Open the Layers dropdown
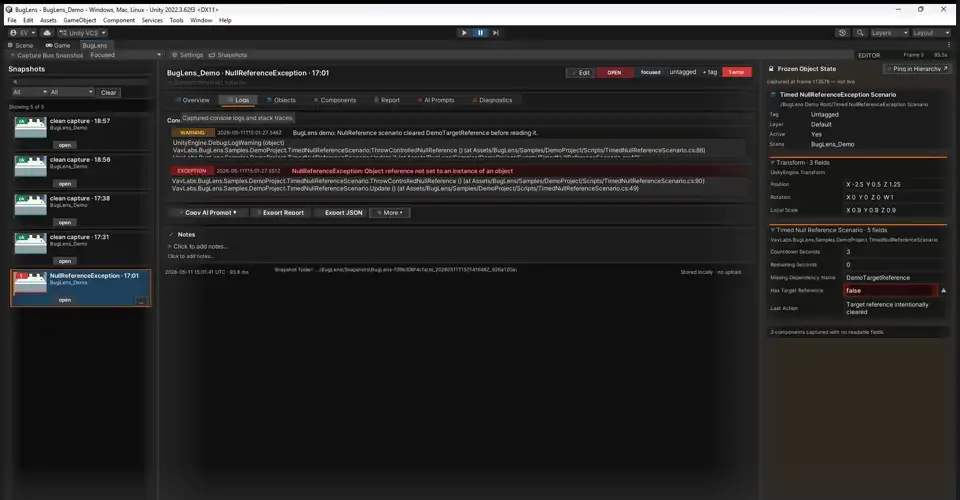Screen dimensions: 960x500 pyautogui.click(x=889, y=32)
